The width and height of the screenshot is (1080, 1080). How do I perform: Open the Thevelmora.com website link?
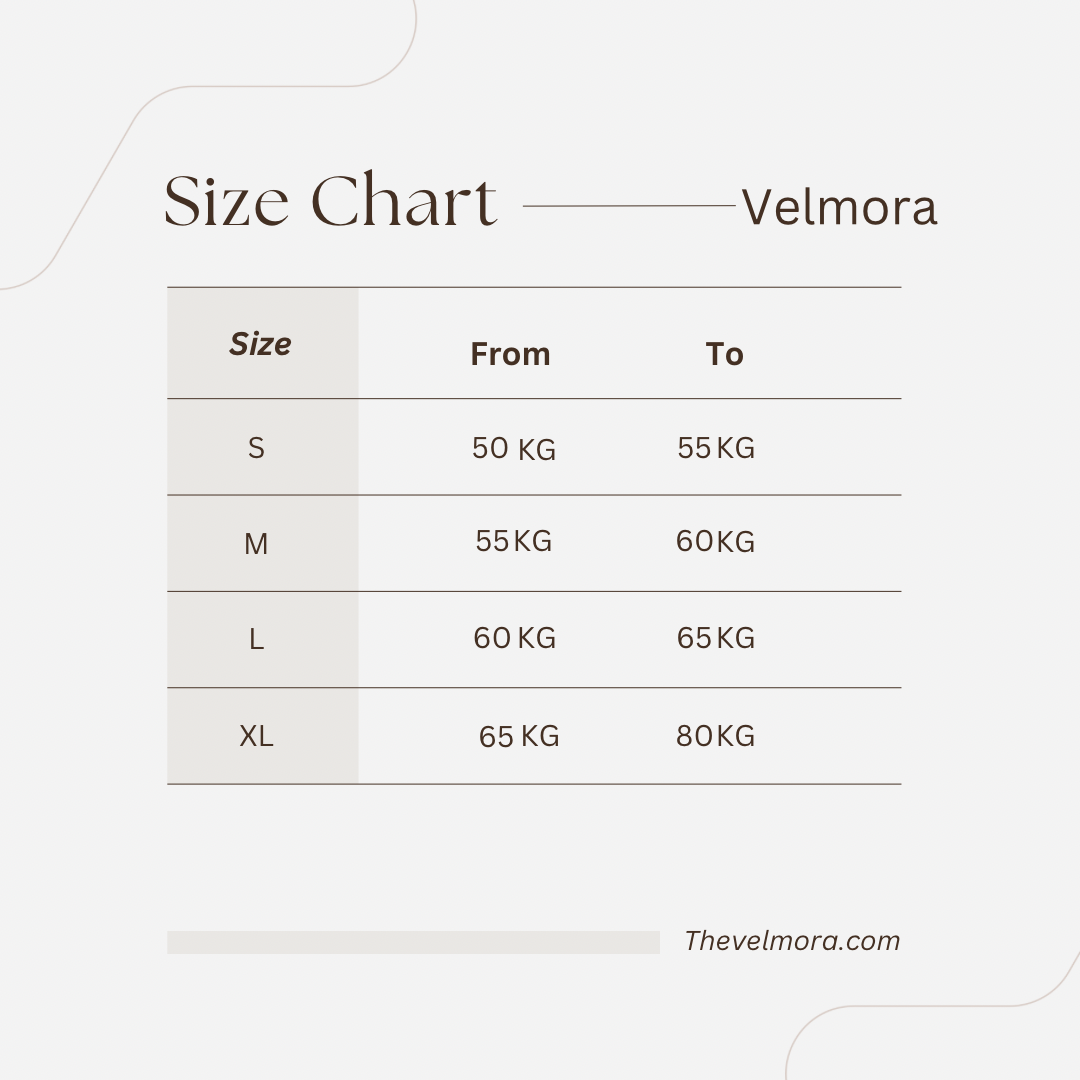pos(792,941)
